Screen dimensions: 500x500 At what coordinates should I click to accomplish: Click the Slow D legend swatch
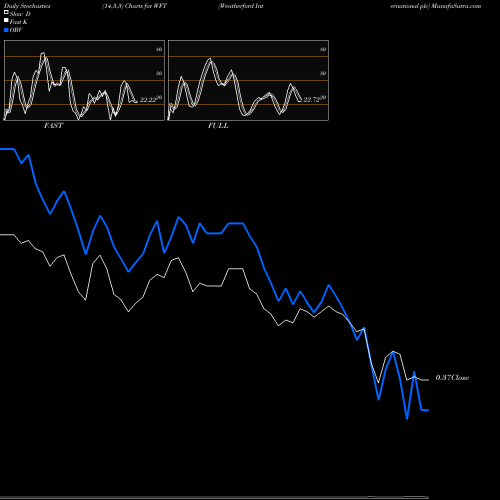pos(6,12)
